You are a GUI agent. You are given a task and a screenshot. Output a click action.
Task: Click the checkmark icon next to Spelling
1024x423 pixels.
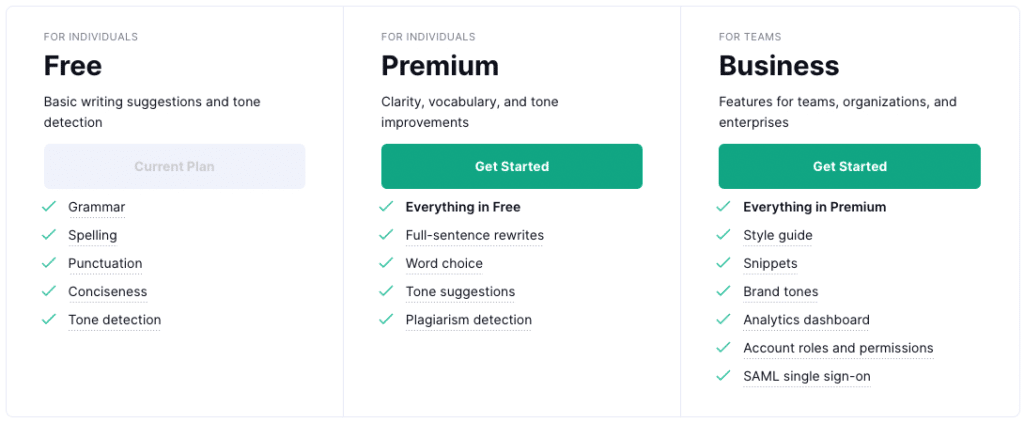pos(49,234)
